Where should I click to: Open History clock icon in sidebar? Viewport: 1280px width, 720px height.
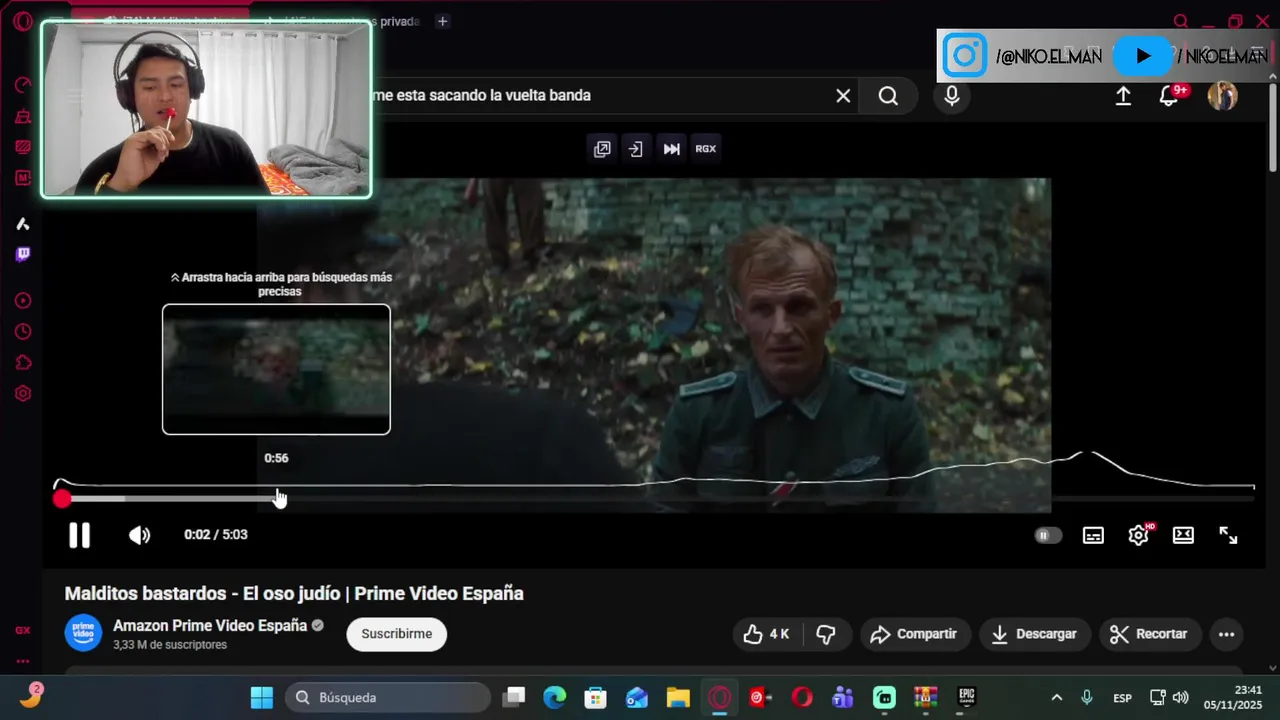22,332
